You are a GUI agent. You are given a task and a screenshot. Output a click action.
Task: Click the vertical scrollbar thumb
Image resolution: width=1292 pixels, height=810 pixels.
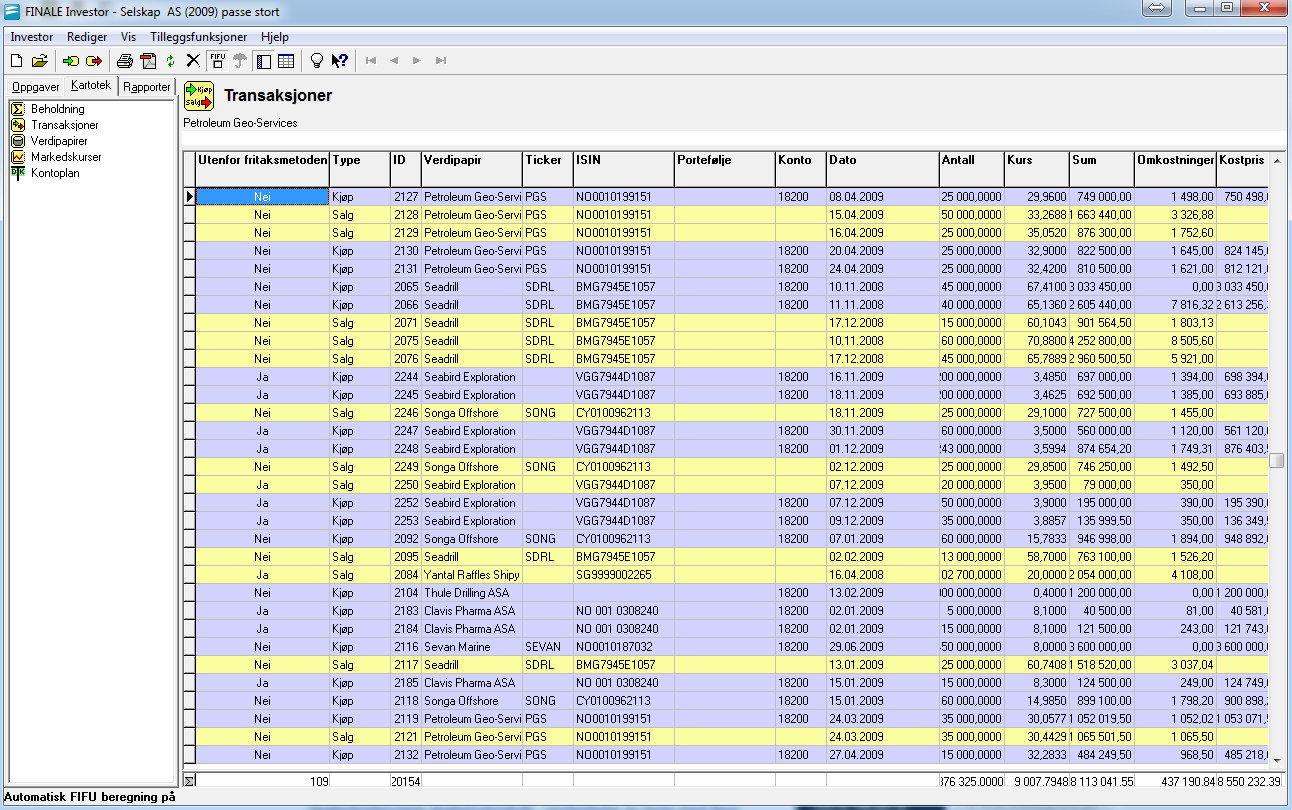pyautogui.click(x=1277, y=461)
